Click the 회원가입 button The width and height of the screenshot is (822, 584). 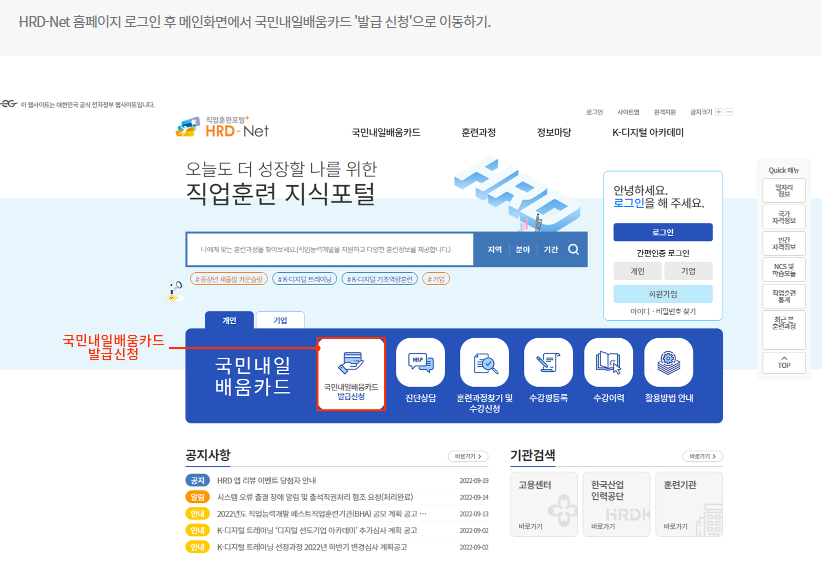tap(663, 294)
